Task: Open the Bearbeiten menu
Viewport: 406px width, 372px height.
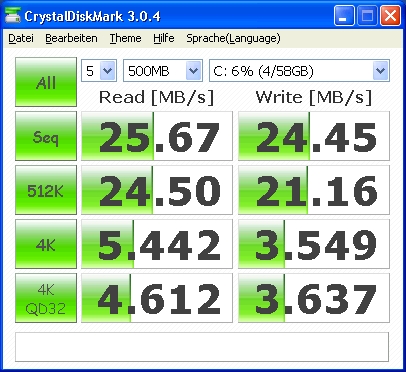Action: pyautogui.click(x=71, y=38)
